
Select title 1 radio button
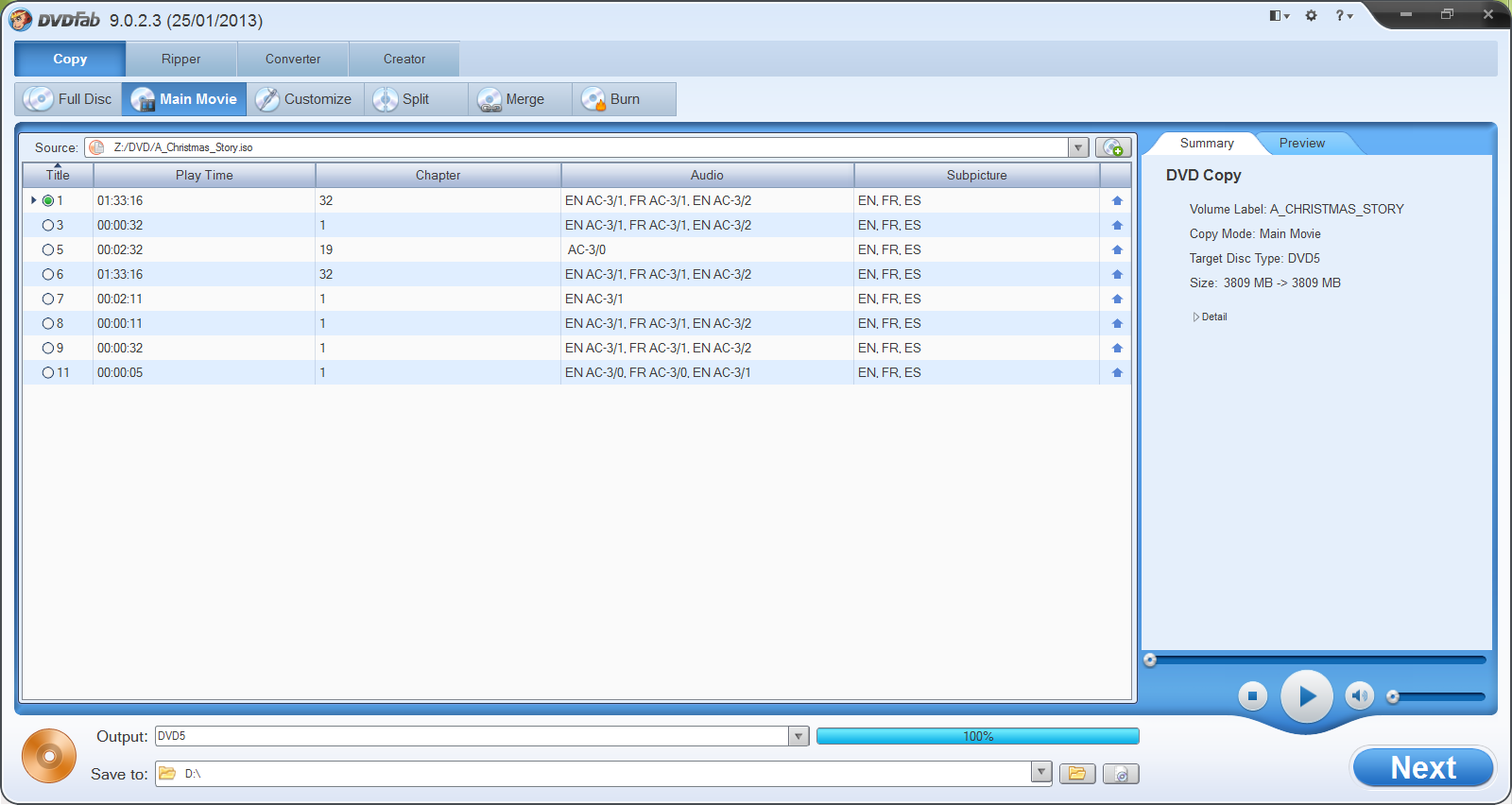(47, 200)
